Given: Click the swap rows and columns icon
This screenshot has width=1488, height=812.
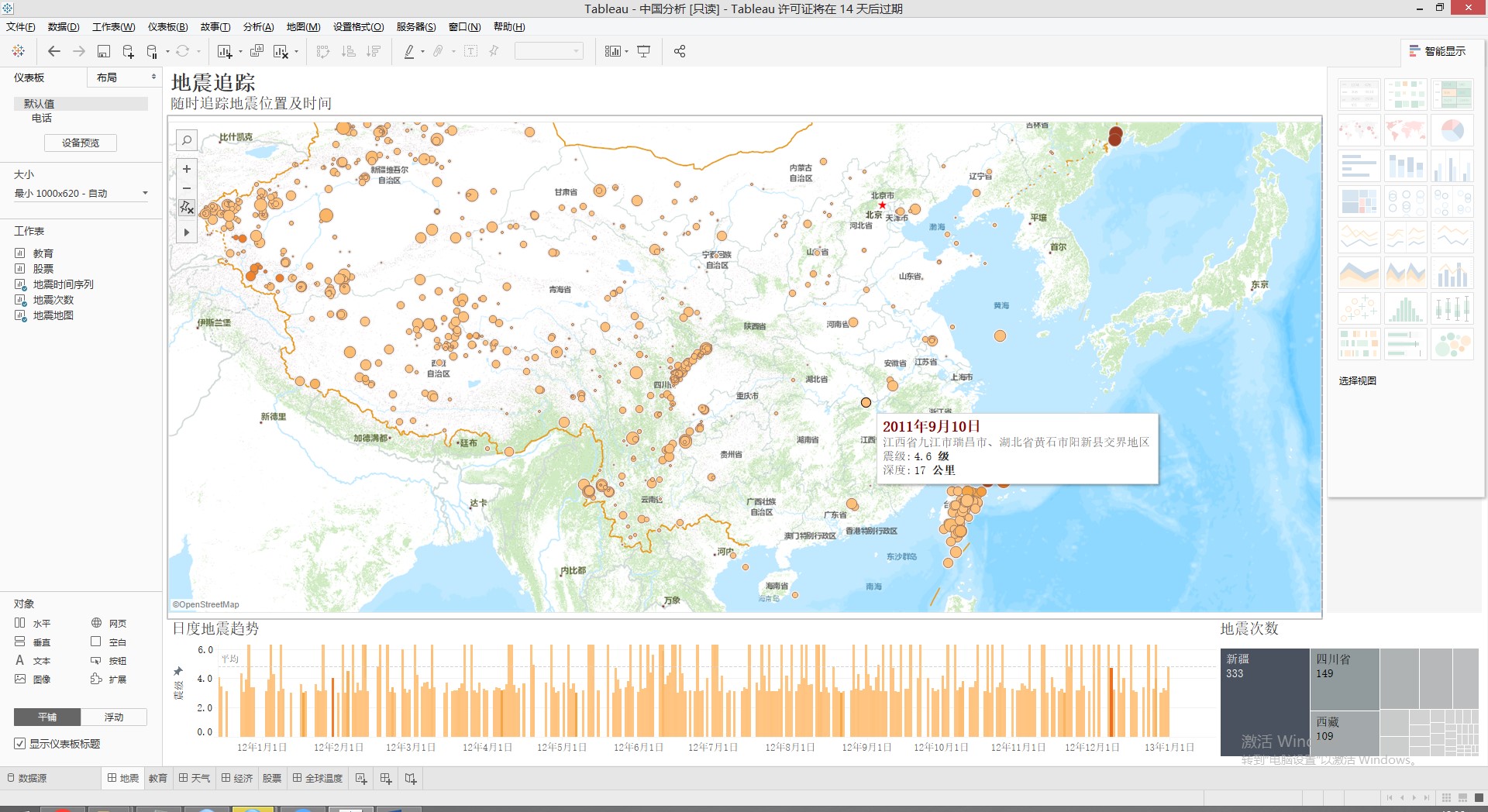Looking at the screenshot, I should [x=323, y=51].
